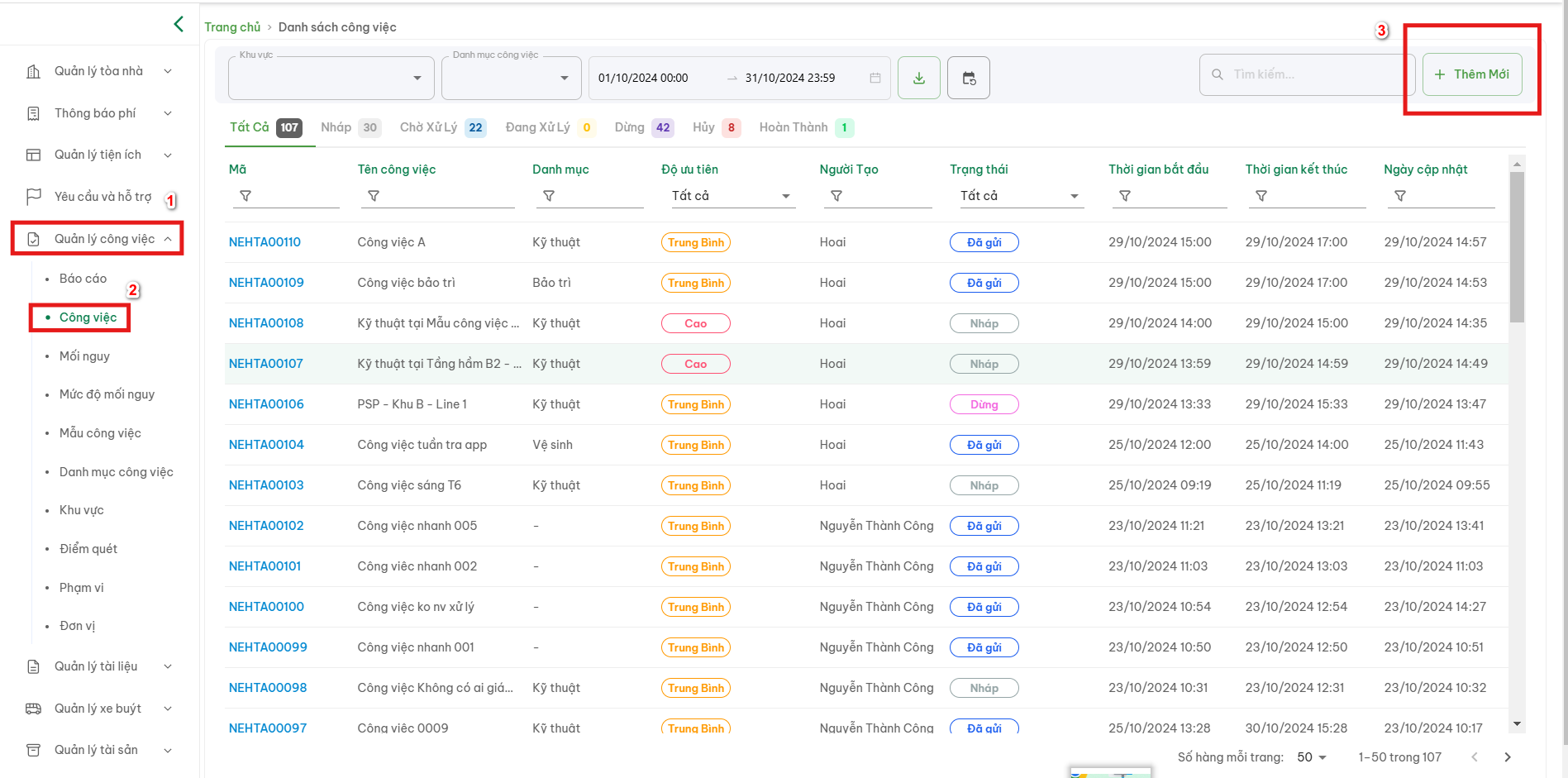Open job NEHTA00107 link
The width and height of the screenshot is (1568, 778).
pyautogui.click(x=265, y=364)
